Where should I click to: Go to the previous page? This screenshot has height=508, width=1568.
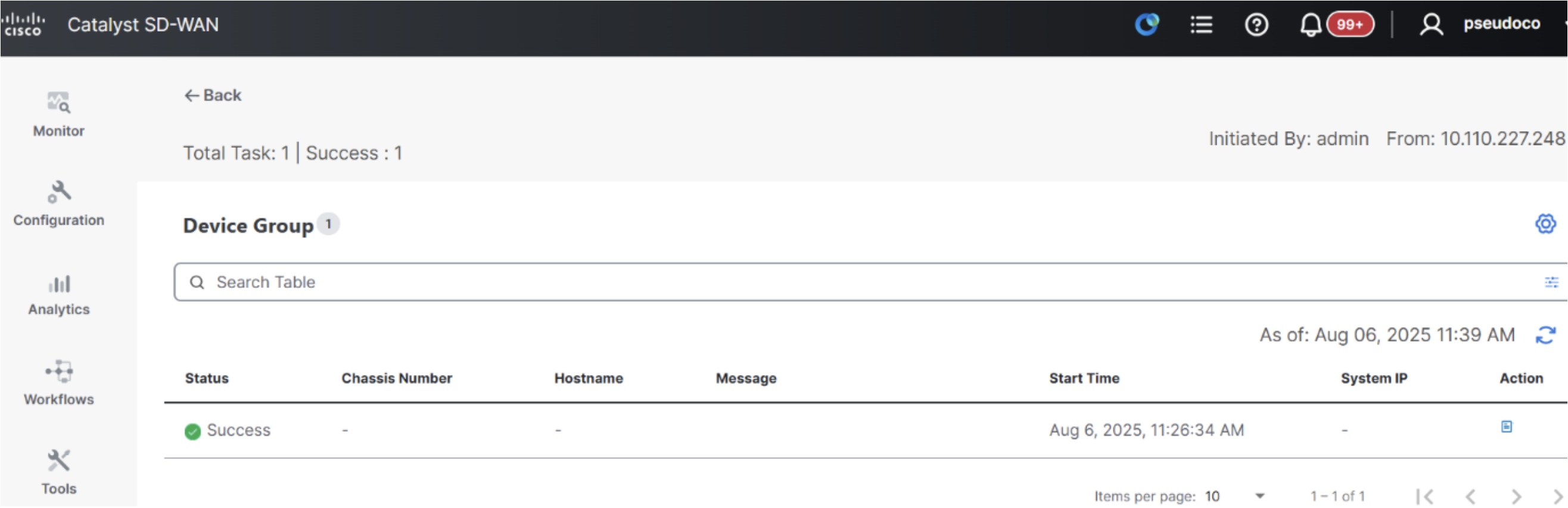(x=1471, y=497)
